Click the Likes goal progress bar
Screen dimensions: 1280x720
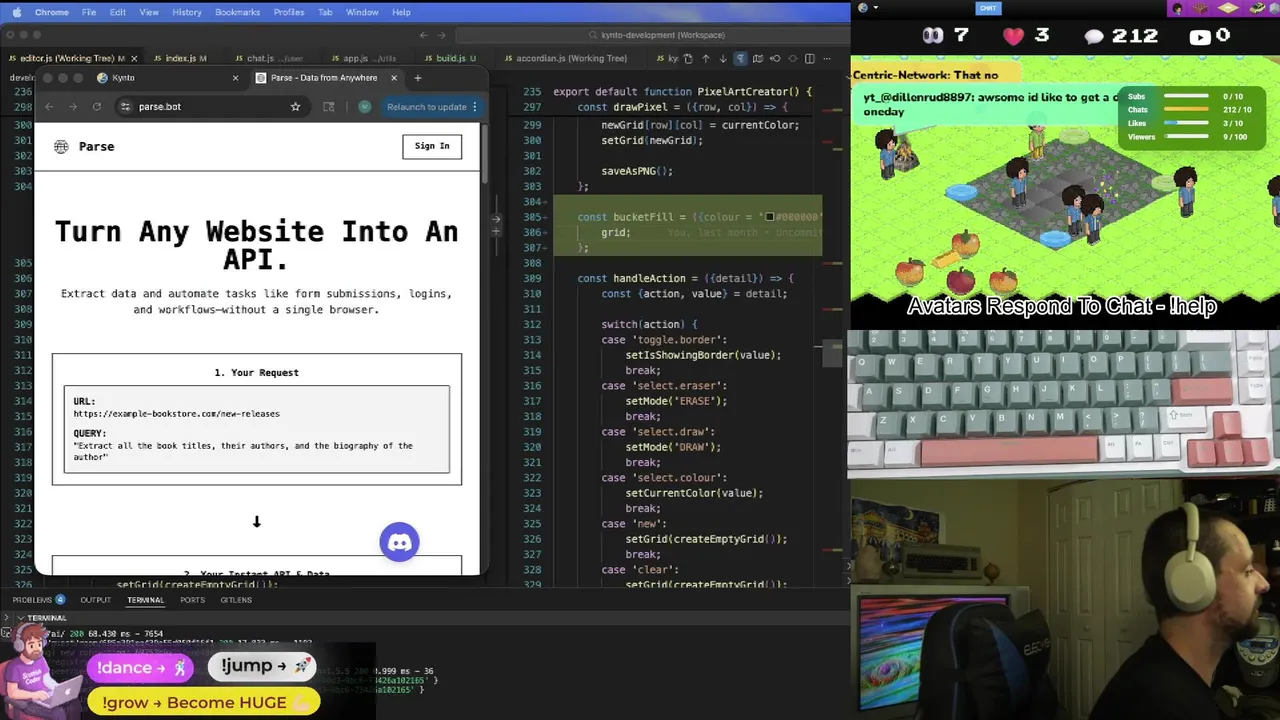click(1186, 123)
